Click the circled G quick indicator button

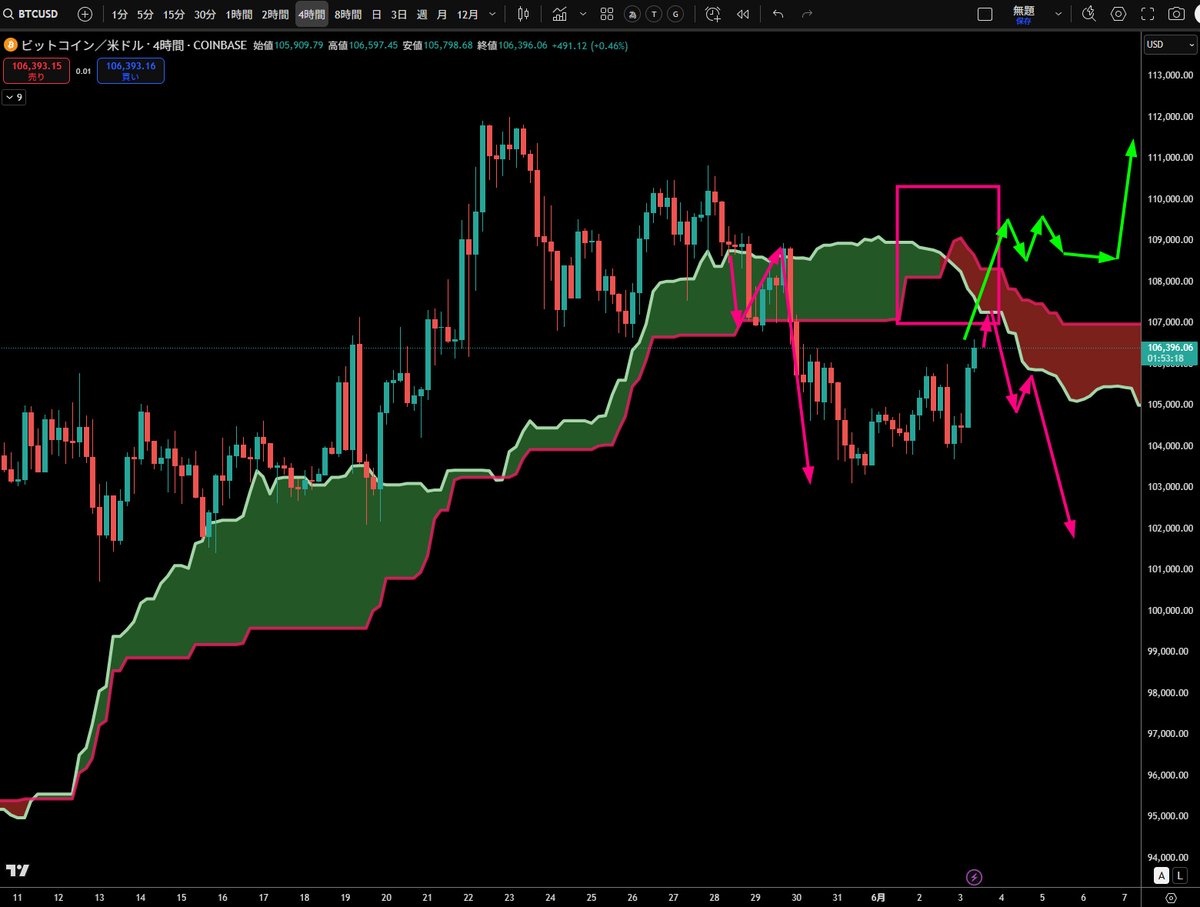pyautogui.click(x=677, y=14)
